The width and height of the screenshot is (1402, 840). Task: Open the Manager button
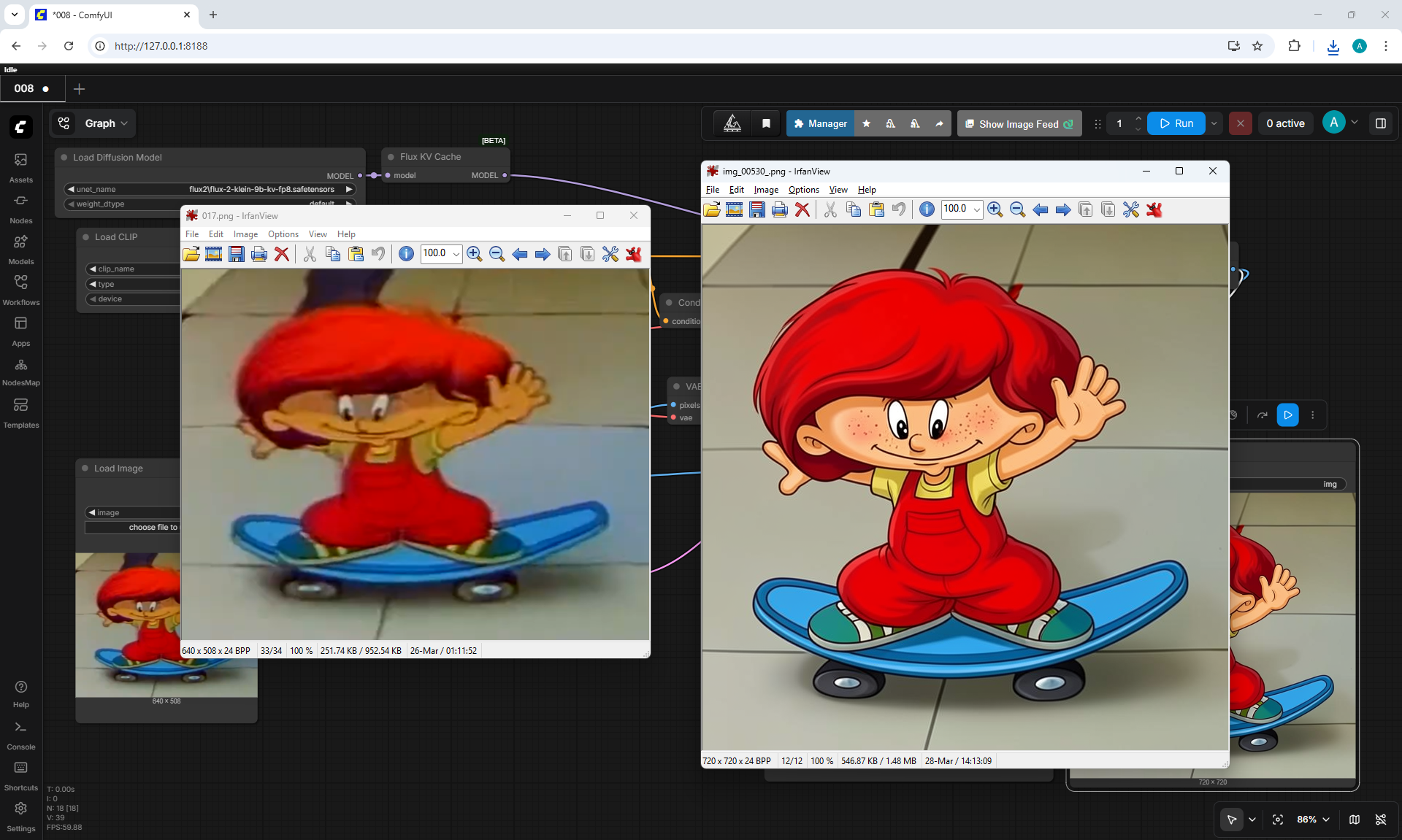(821, 123)
